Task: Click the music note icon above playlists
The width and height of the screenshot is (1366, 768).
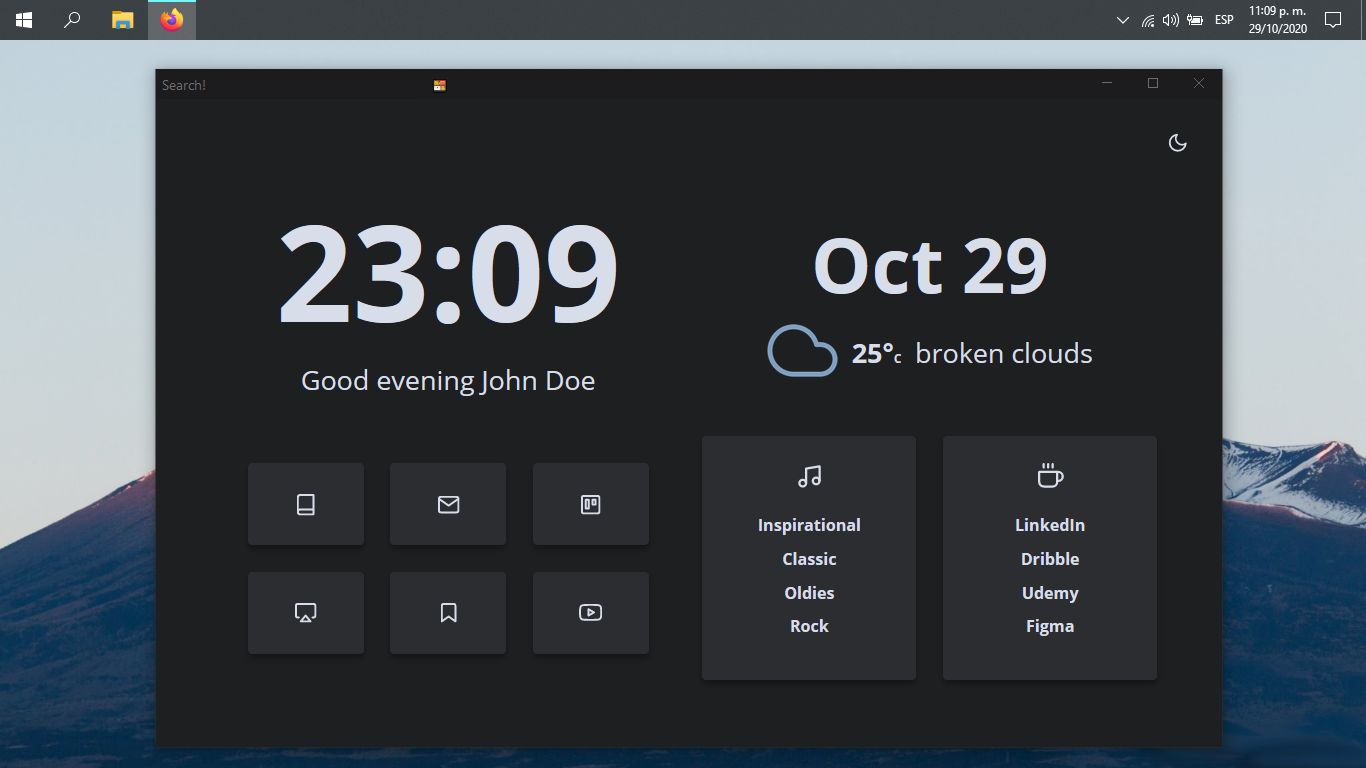Action: click(809, 476)
